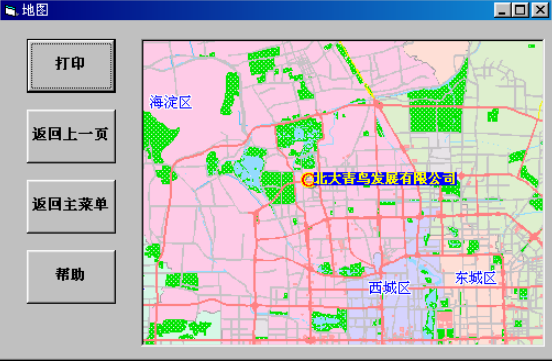Click the 海淀区 district label
The height and width of the screenshot is (361, 552).
171,102
